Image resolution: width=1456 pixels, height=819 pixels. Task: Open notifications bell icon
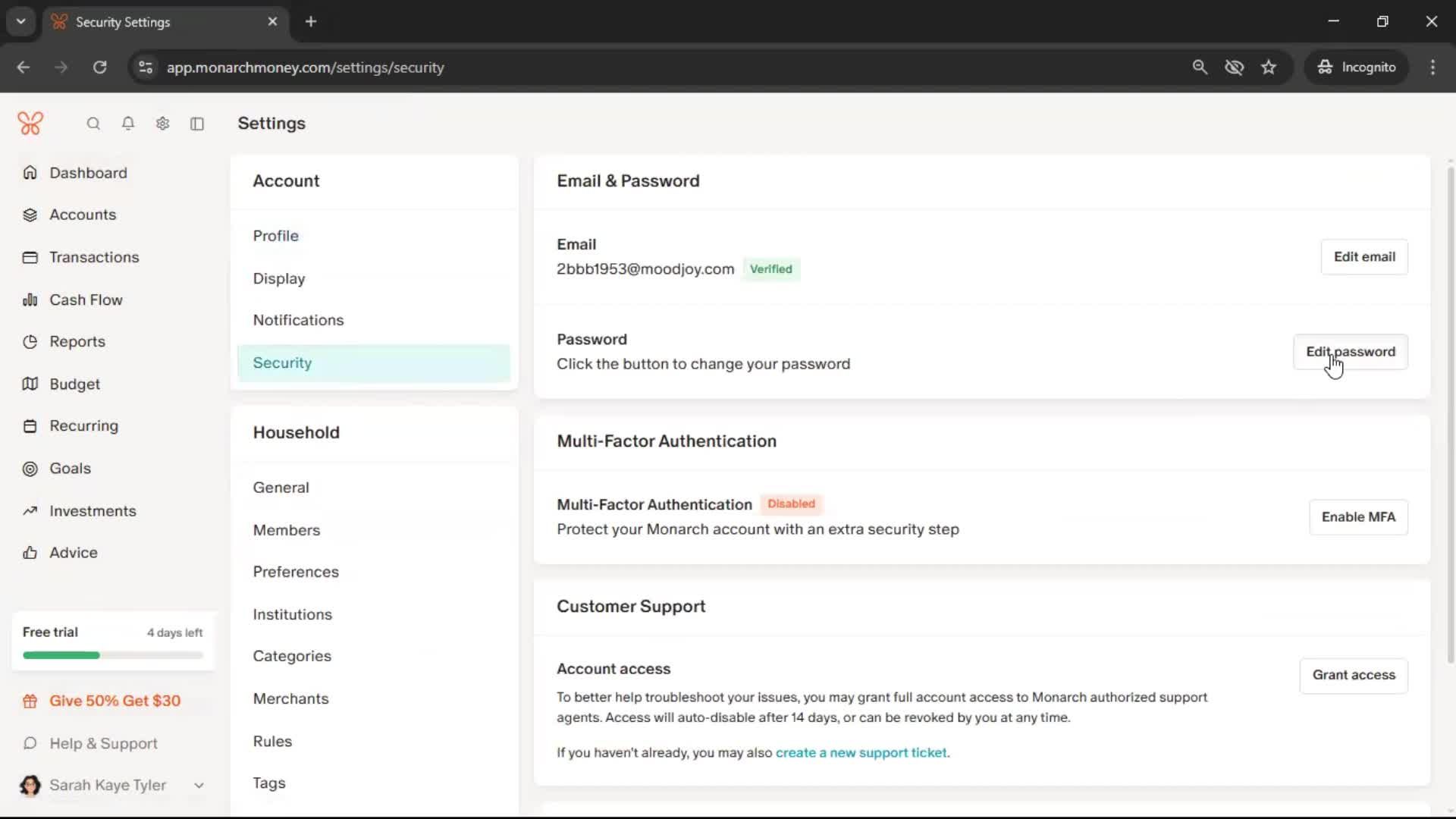pos(128,124)
